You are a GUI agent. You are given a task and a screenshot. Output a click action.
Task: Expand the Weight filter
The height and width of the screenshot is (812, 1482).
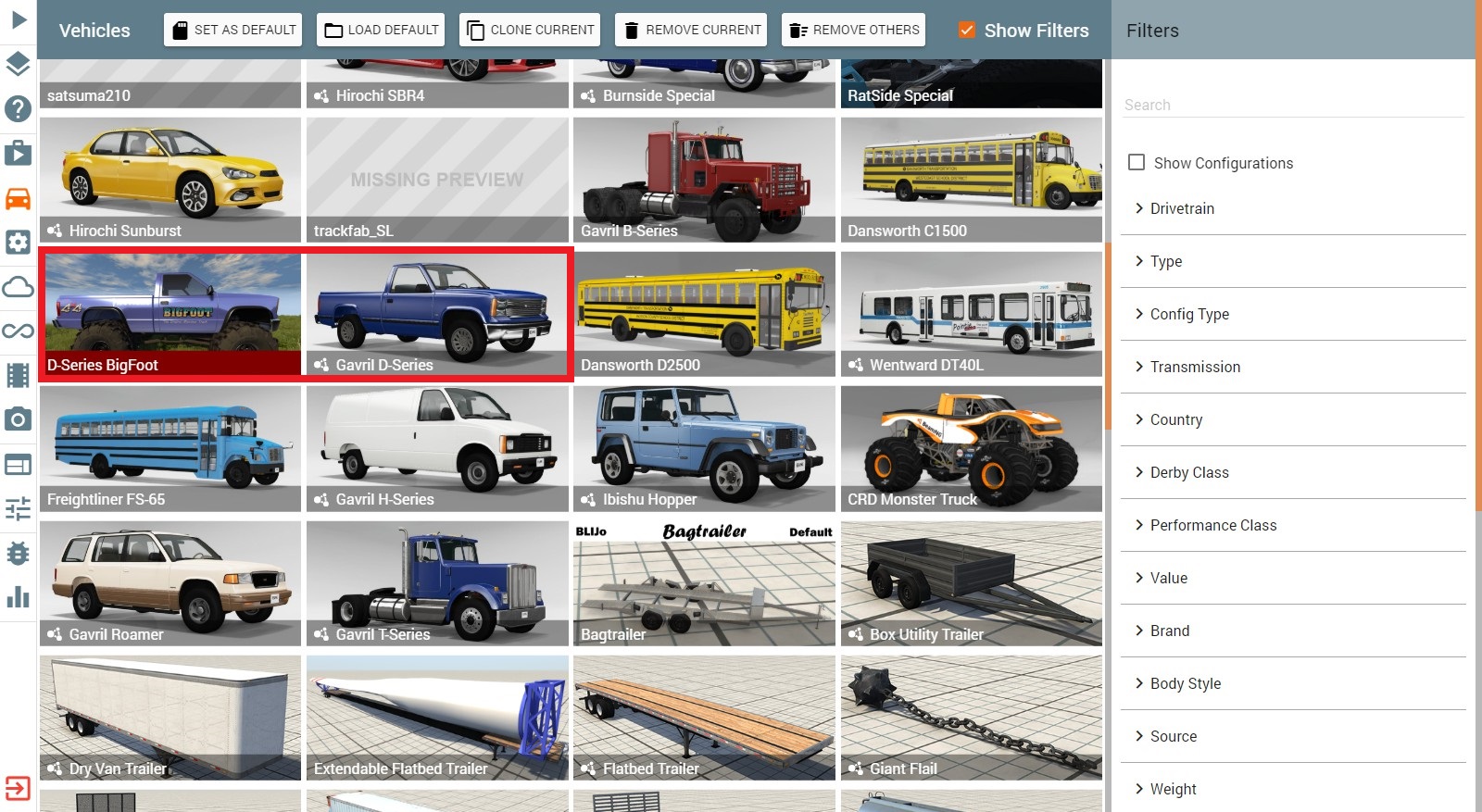[1293, 789]
